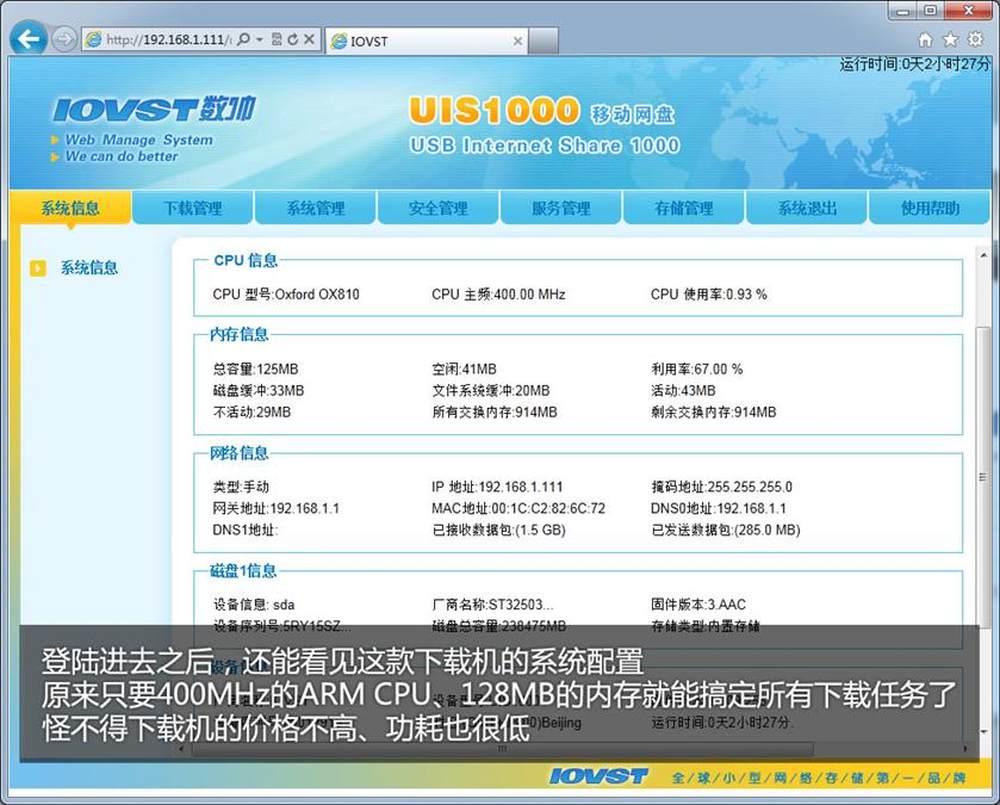The height and width of the screenshot is (805, 1000).
Task: Click '总容量:125MB' memory value
Action: [x=255, y=369]
